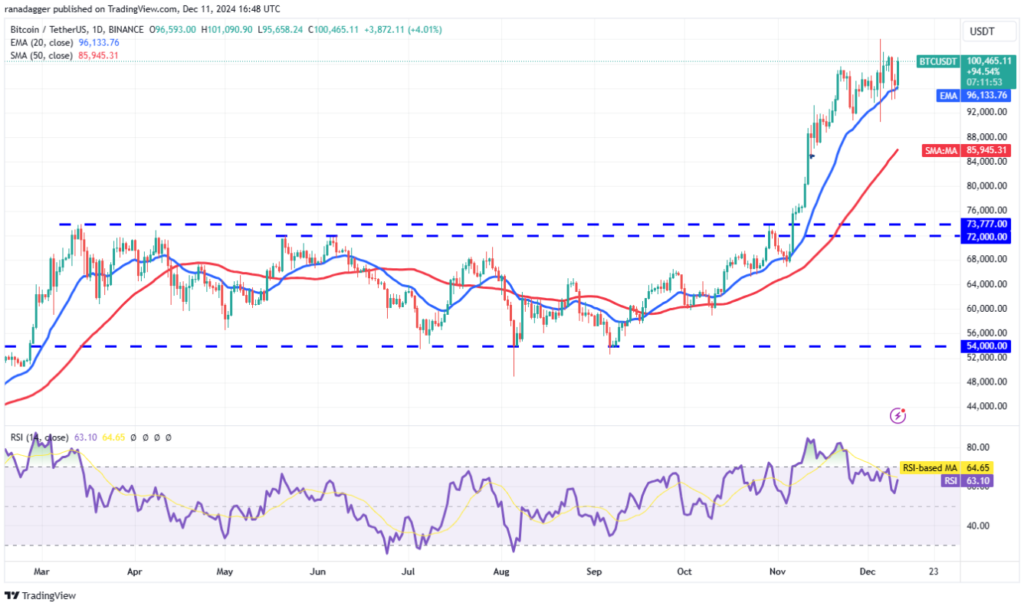
Task: Expand the RSI (14, close) indicator legend
Action: (x=42, y=437)
